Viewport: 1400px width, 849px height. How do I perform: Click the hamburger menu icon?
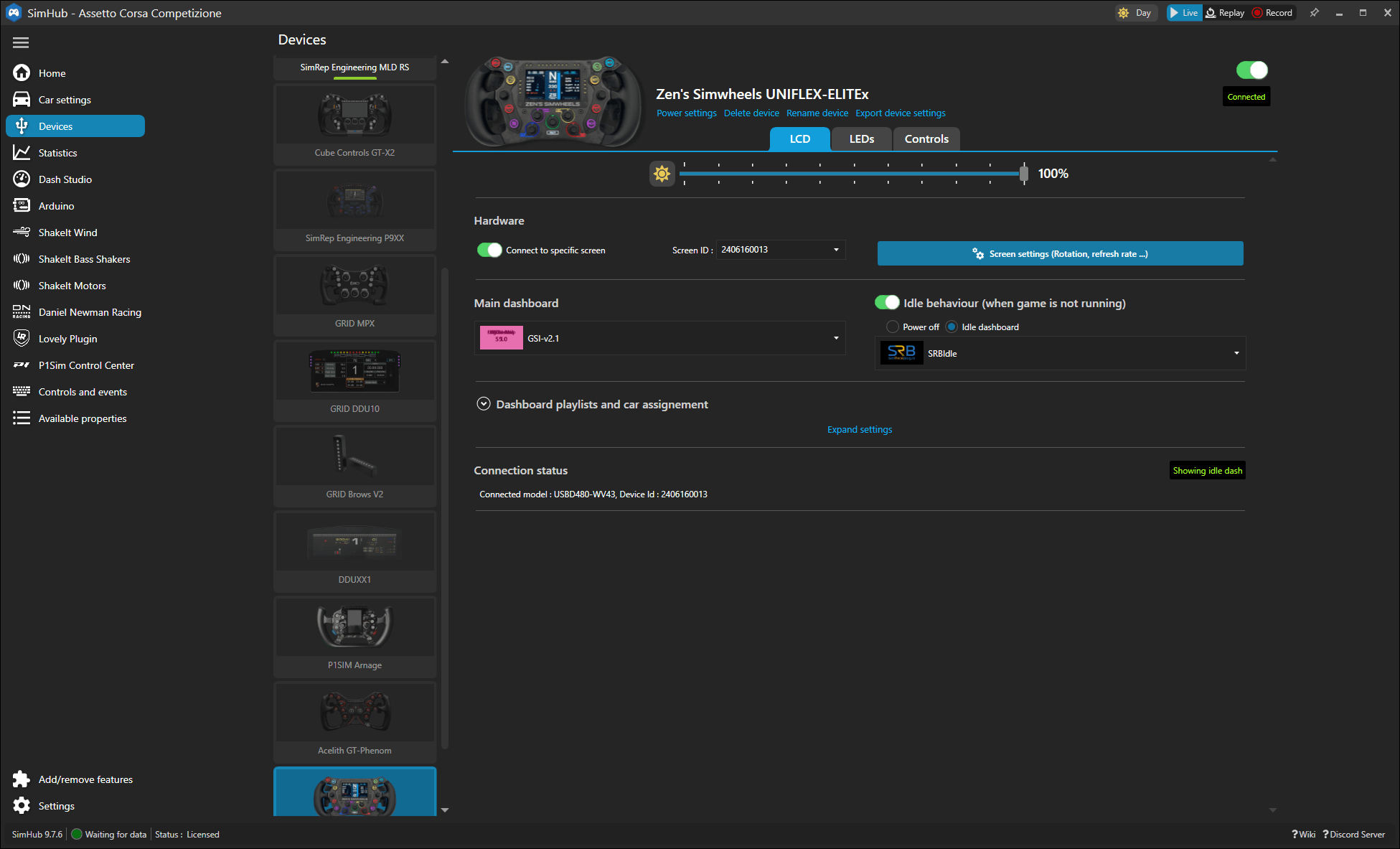coord(21,43)
